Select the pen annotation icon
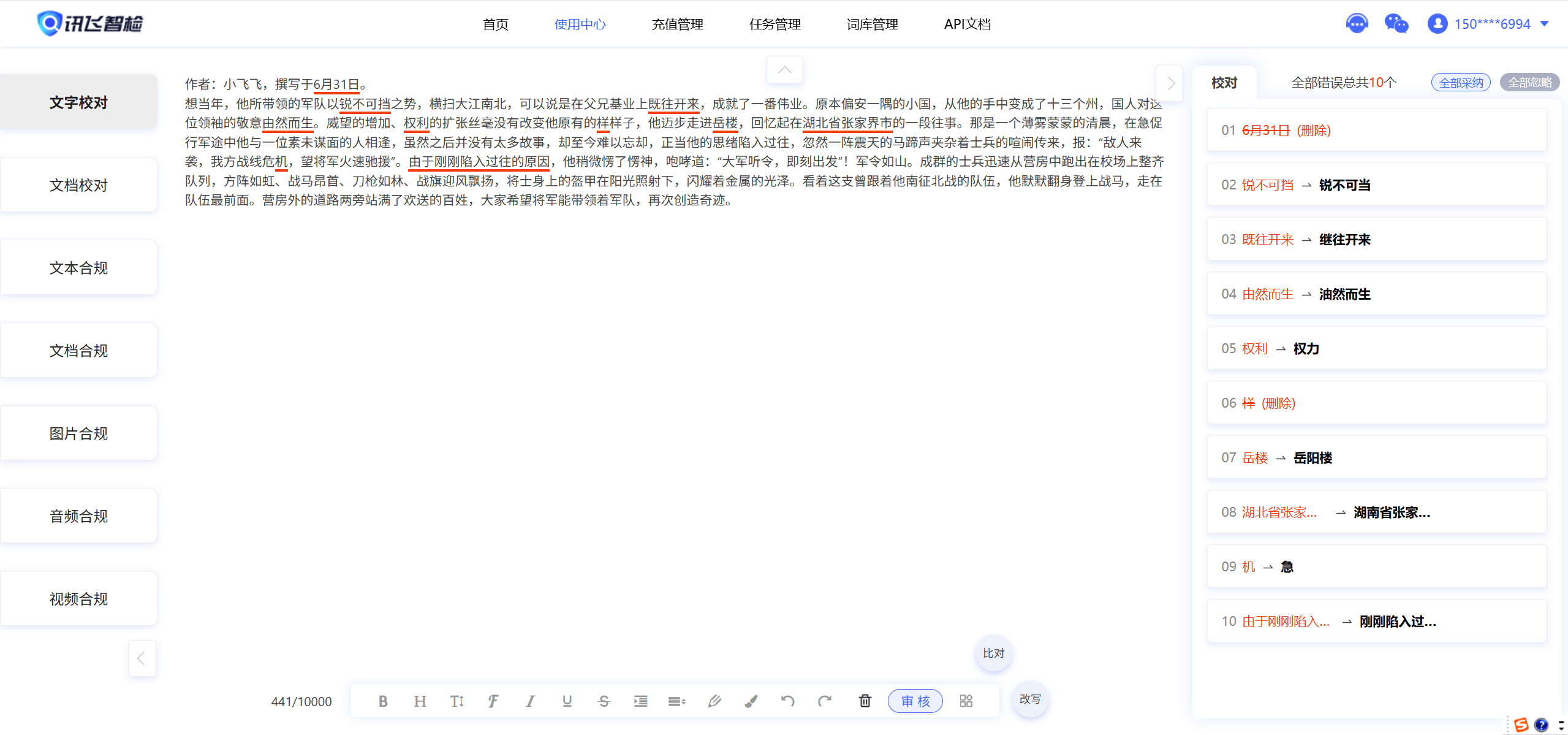Screen dimensions: 1568x735 pos(714,701)
